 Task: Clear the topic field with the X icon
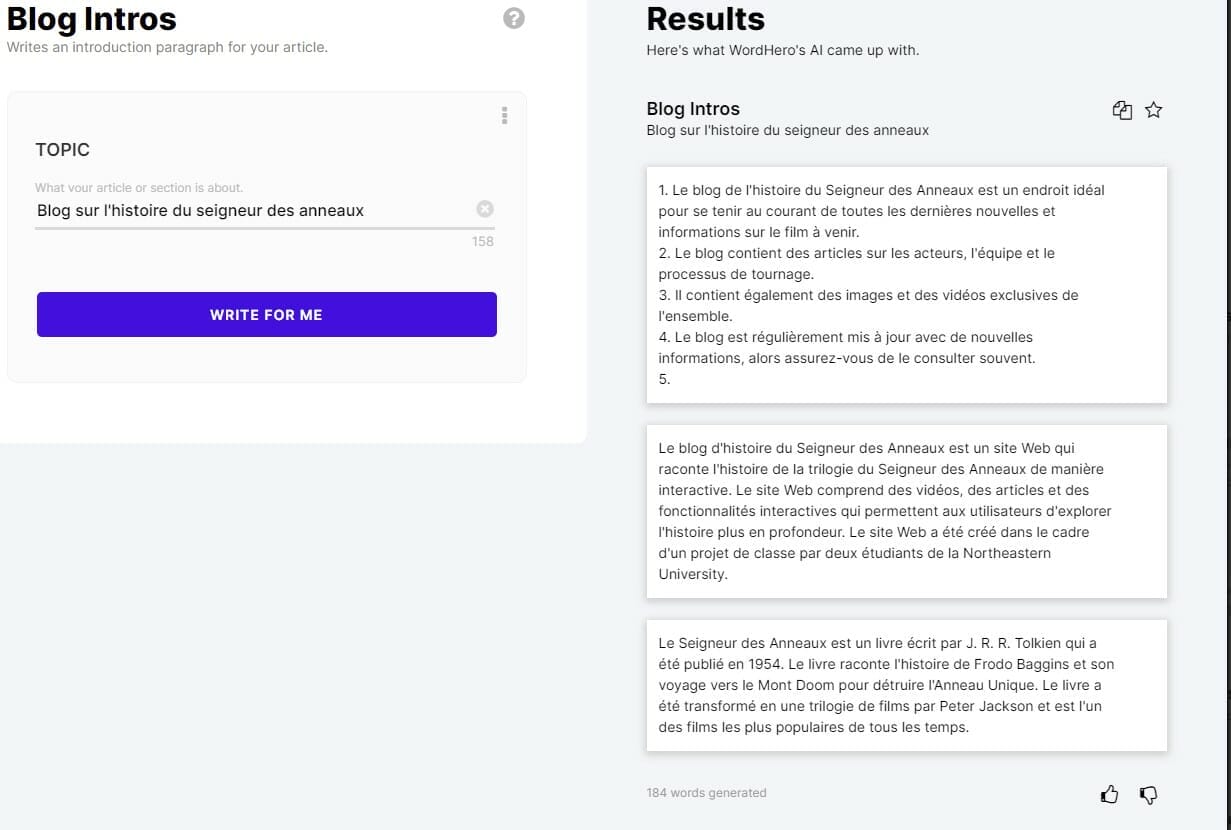click(485, 209)
